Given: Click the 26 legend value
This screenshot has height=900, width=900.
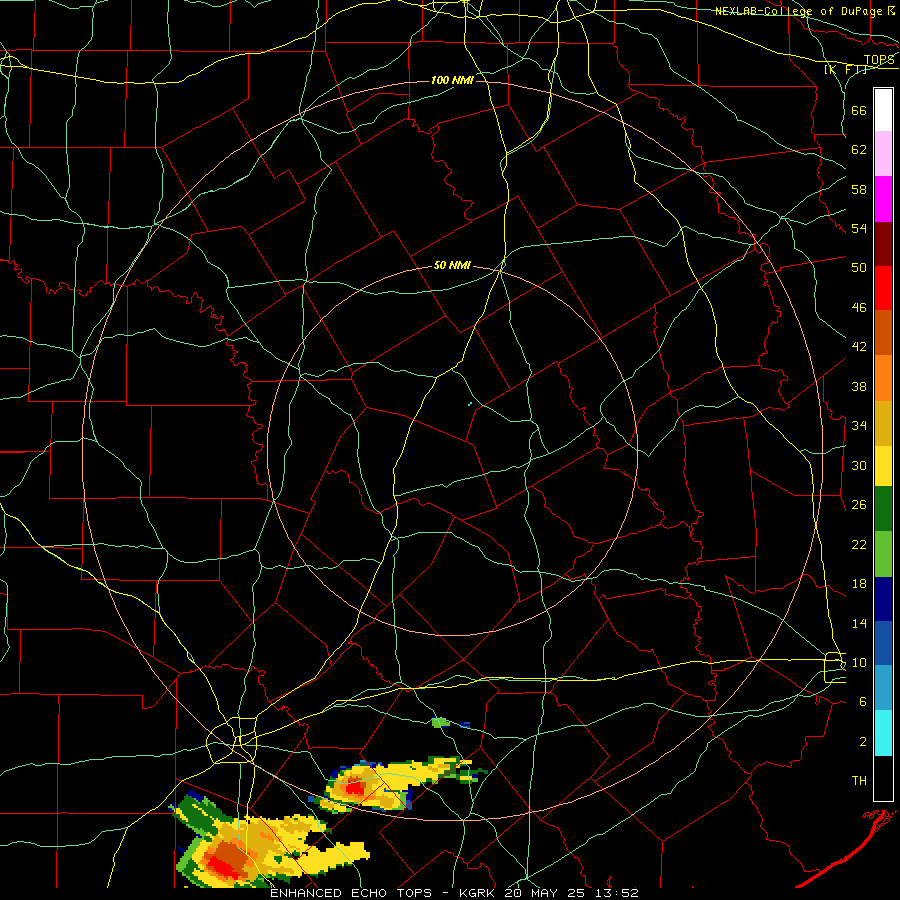Looking at the screenshot, I should (859, 505).
